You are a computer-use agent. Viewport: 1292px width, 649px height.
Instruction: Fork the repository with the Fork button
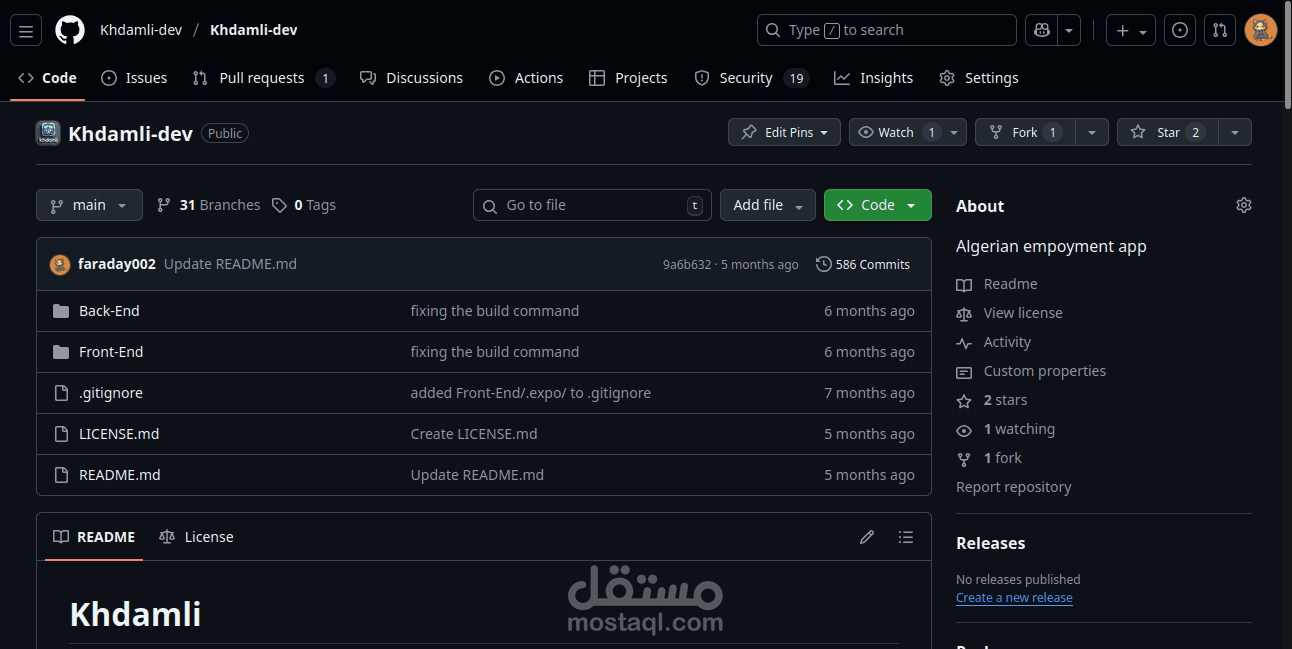(x=1025, y=132)
